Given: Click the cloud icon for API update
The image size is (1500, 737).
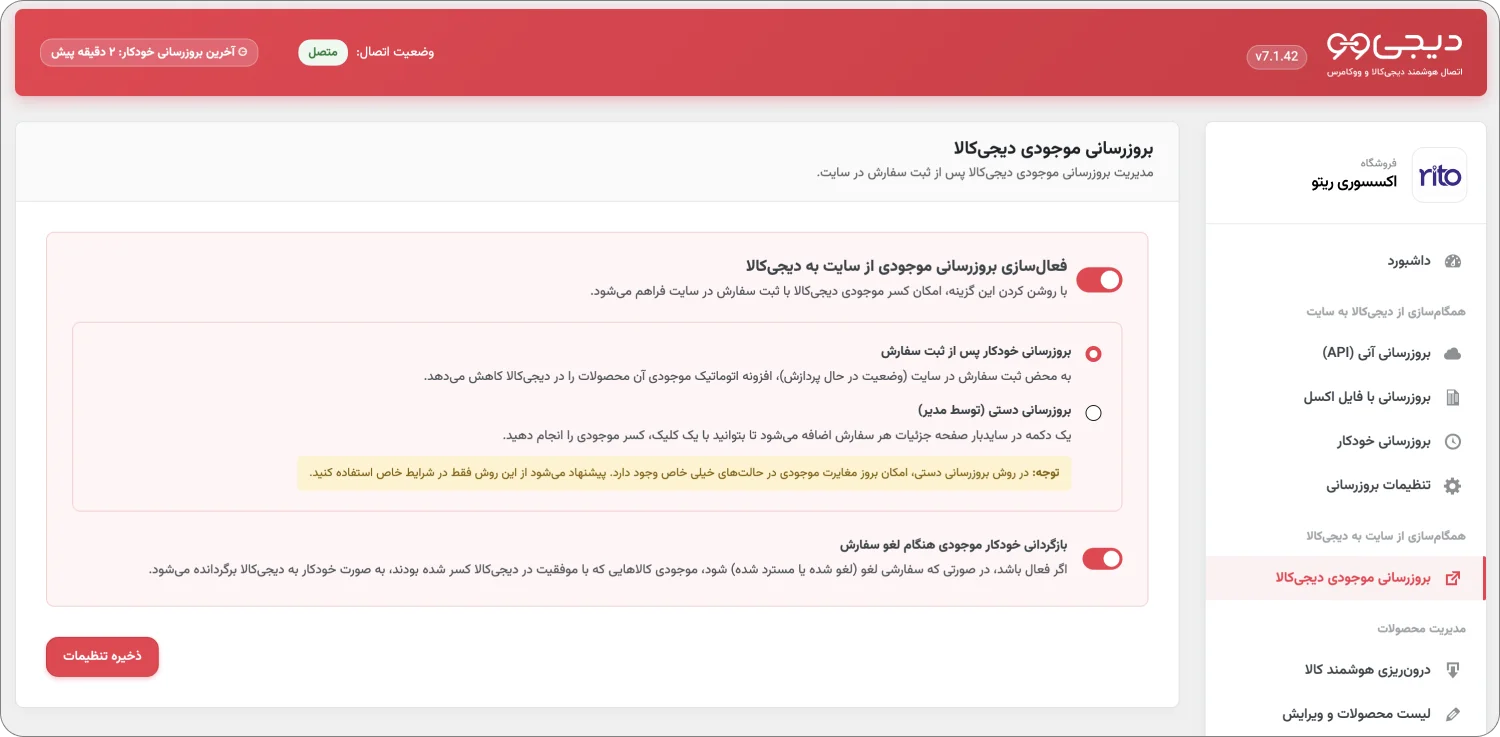Looking at the screenshot, I should (x=1453, y=353).
